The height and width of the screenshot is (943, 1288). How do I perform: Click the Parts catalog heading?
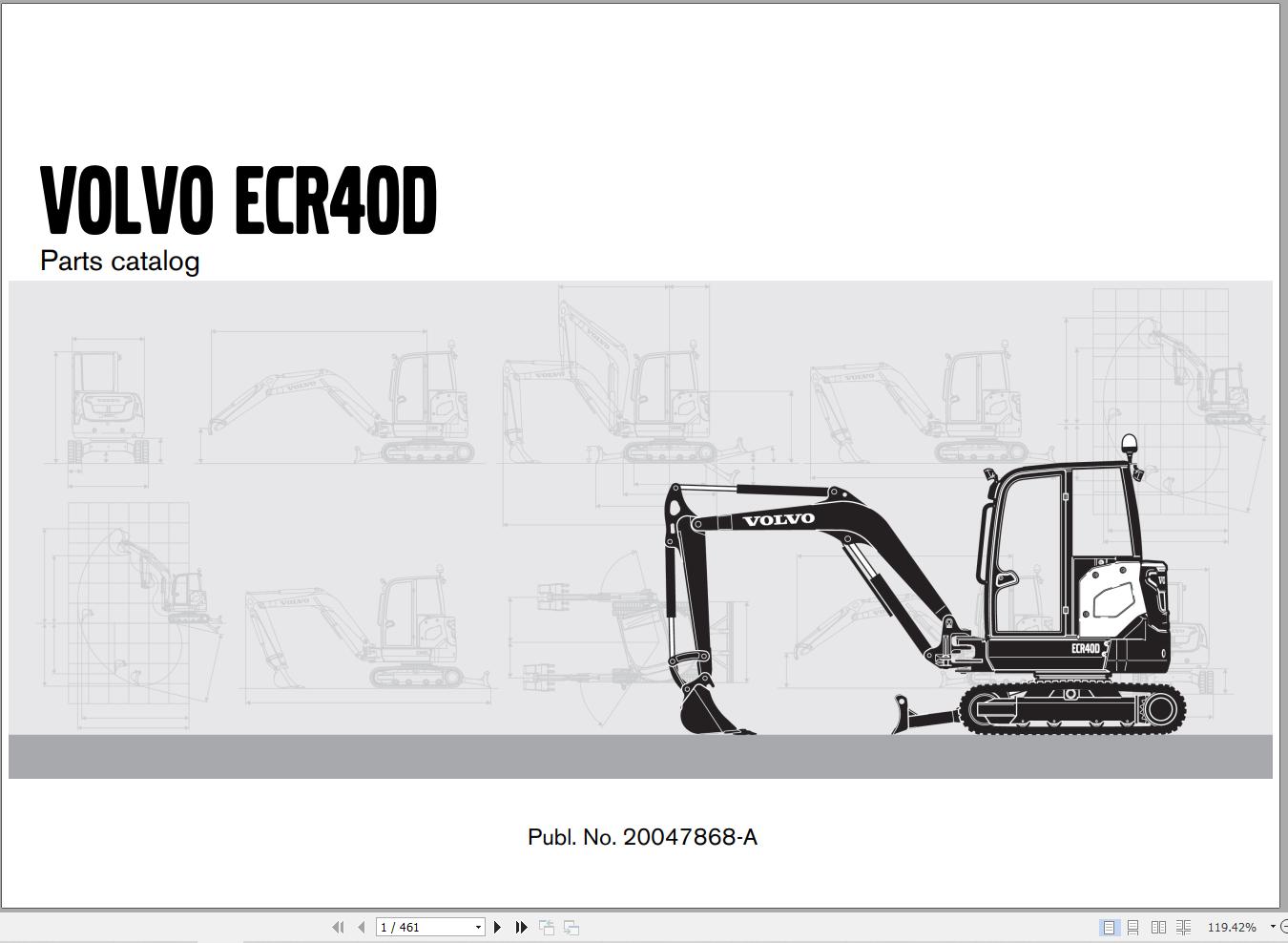click(118, 261)
